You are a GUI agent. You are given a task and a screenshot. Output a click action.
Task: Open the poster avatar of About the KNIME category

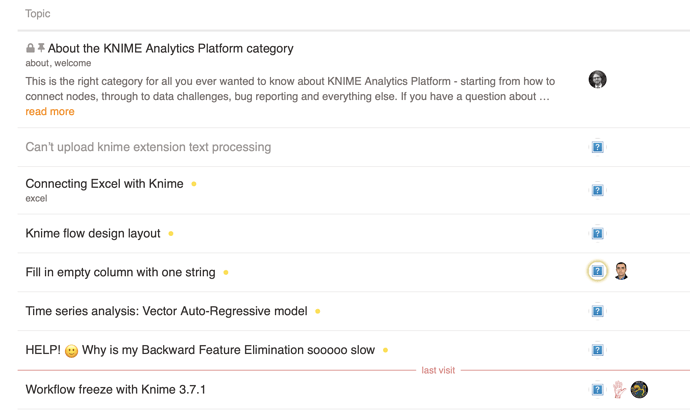pyautogui.click(x=597, y=79)
